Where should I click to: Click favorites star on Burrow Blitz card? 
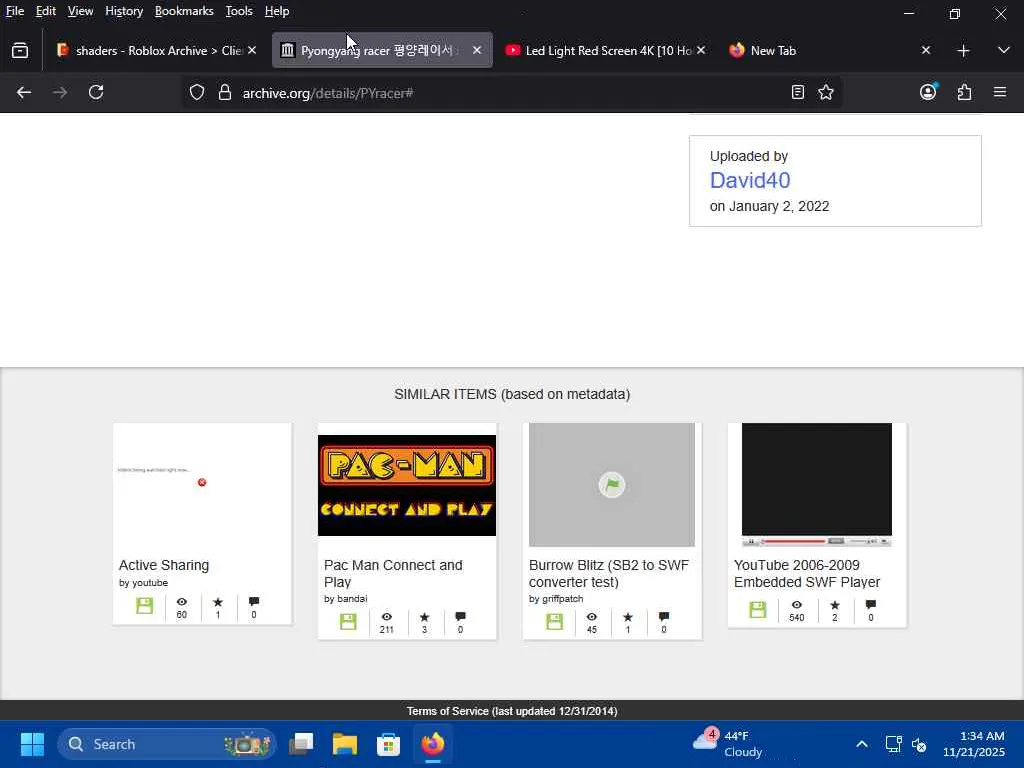[x=628, y=616]
